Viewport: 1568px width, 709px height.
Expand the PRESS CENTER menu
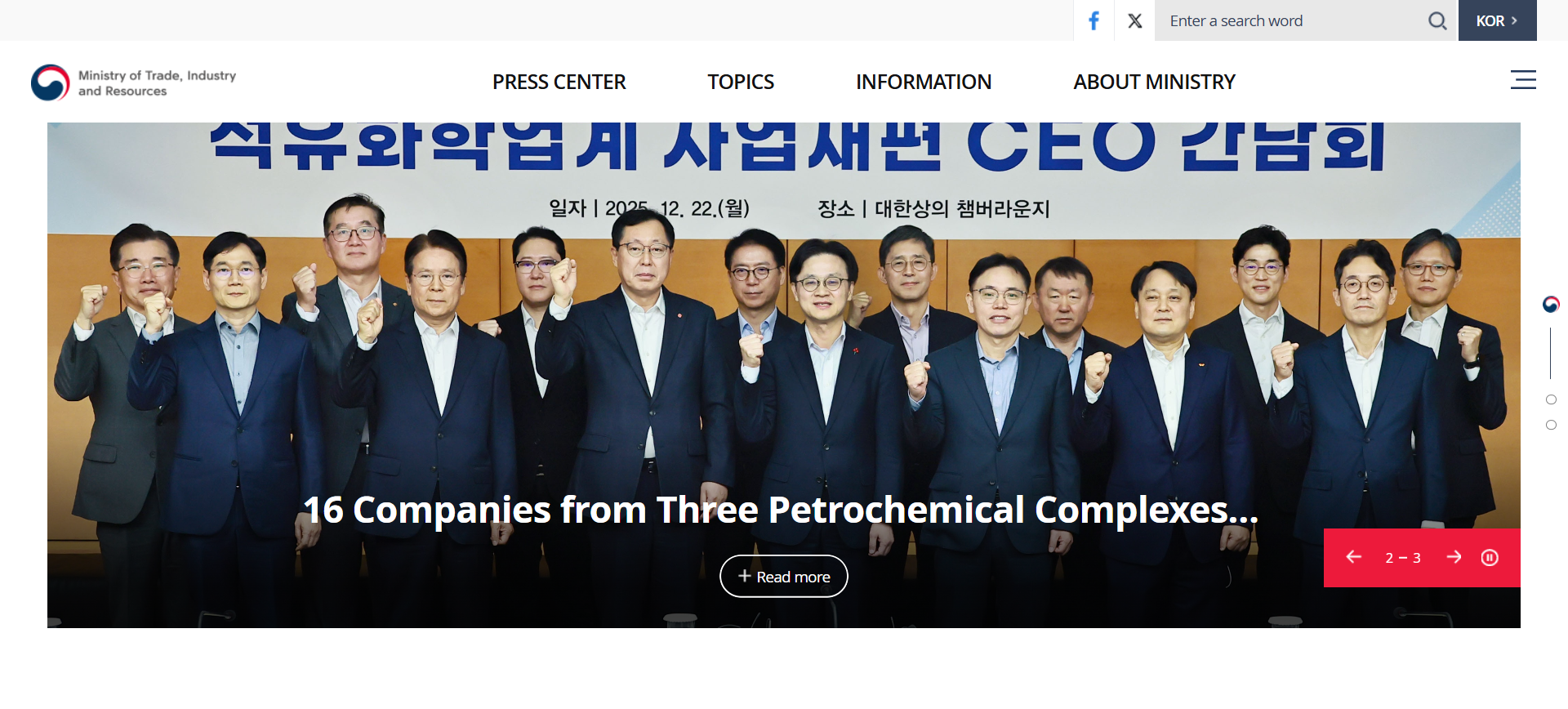(x=559, y=82)
